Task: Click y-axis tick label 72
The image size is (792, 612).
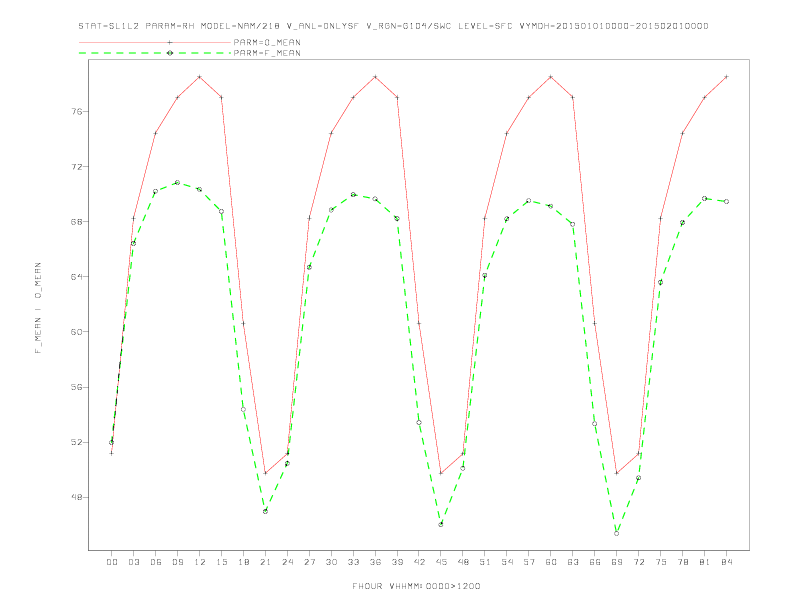Action: point(76,166)
